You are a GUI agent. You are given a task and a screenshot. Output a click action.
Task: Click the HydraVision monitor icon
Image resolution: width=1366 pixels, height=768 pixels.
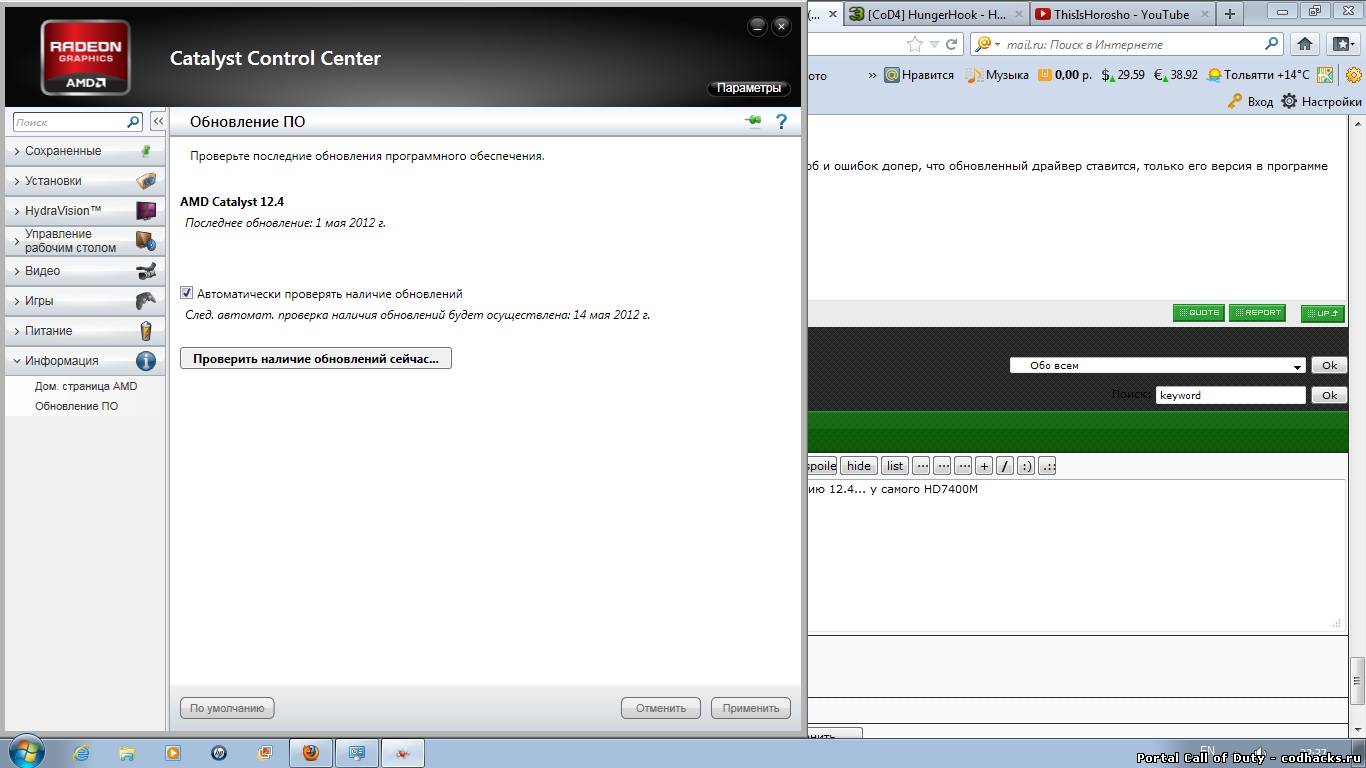point(146,211)
